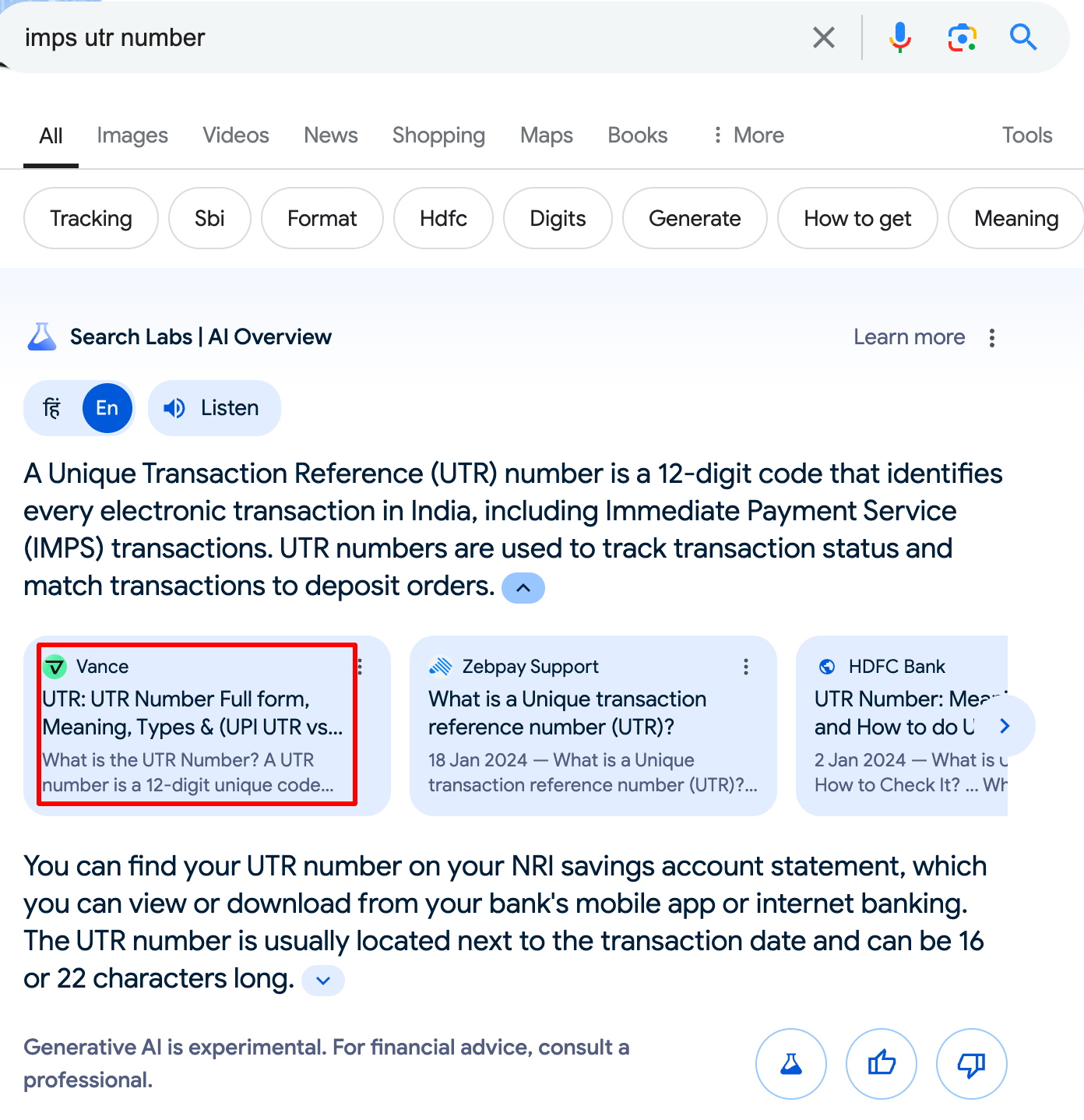Collapse the first AI Overview paragraph
Image resolution: width=1084 pixels, height=1120 pixels.
[x=523, y=588]
